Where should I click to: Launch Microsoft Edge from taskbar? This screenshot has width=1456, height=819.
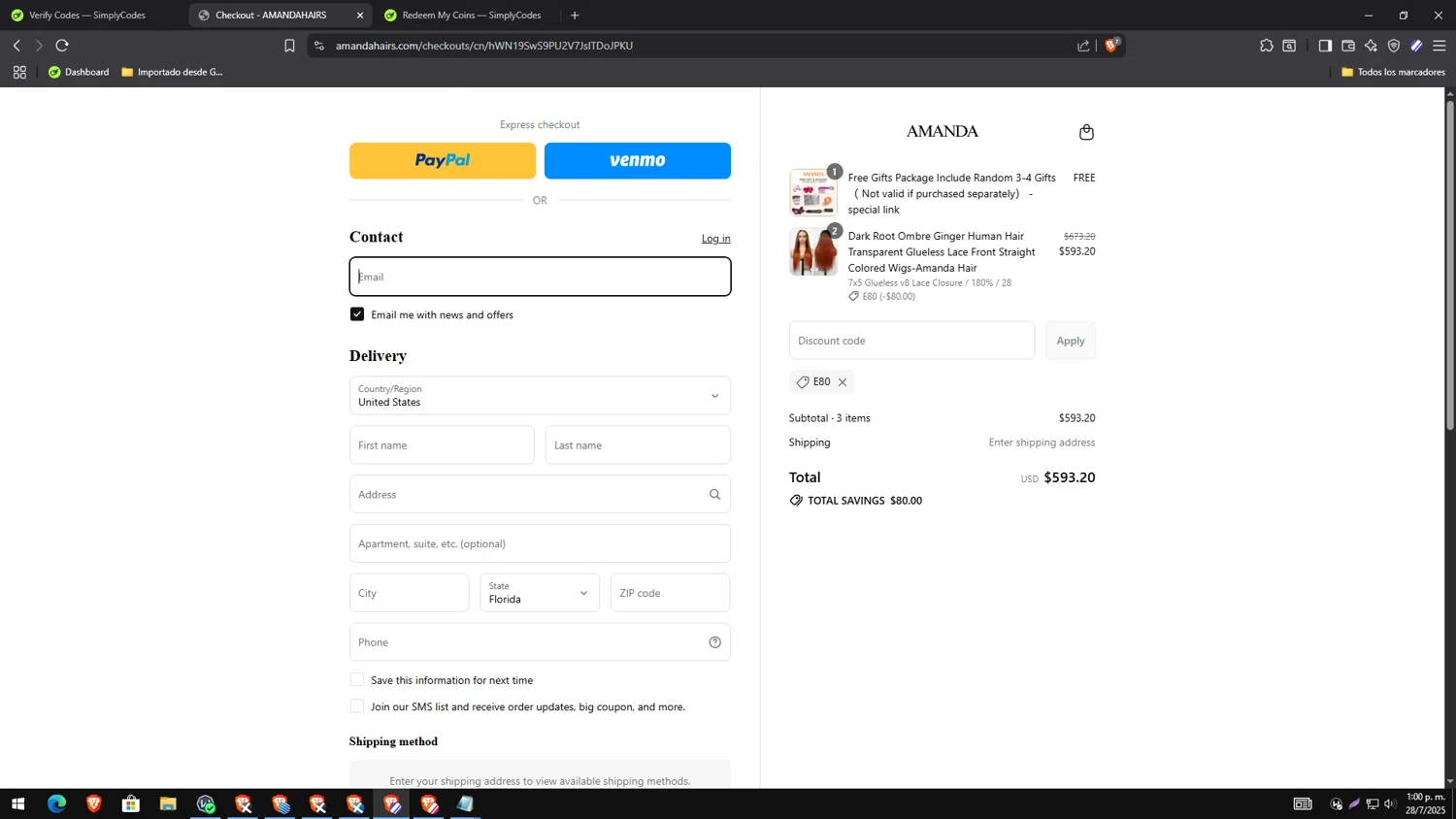tap(56, 803)
